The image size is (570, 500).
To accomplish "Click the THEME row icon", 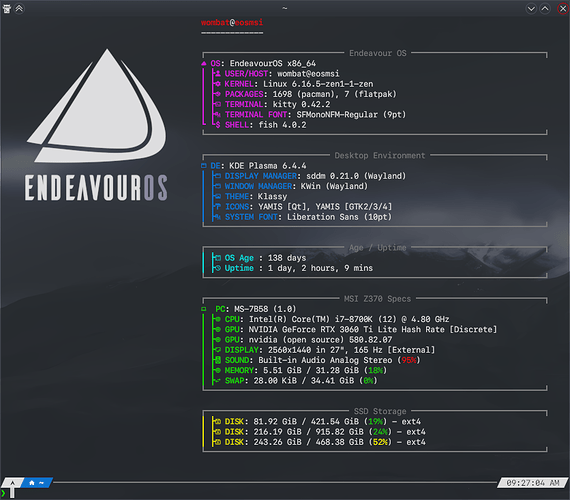I will (218, 196).
